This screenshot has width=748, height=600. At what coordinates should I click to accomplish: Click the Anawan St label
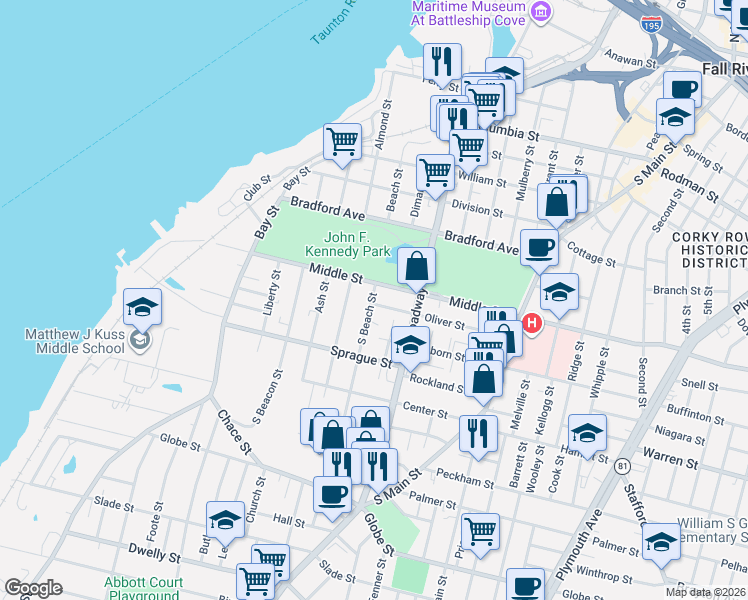(x=631, y=59)
